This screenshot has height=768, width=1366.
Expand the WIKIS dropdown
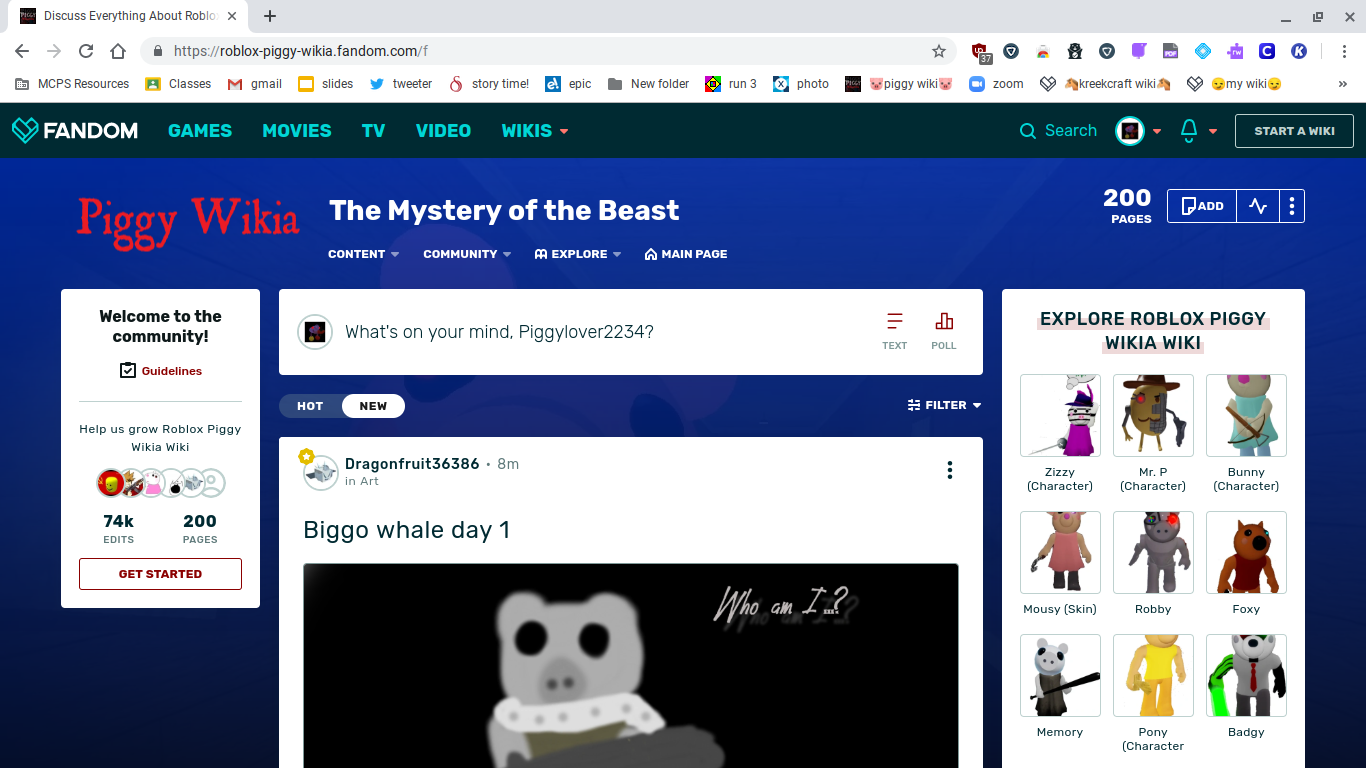[534, 131]
